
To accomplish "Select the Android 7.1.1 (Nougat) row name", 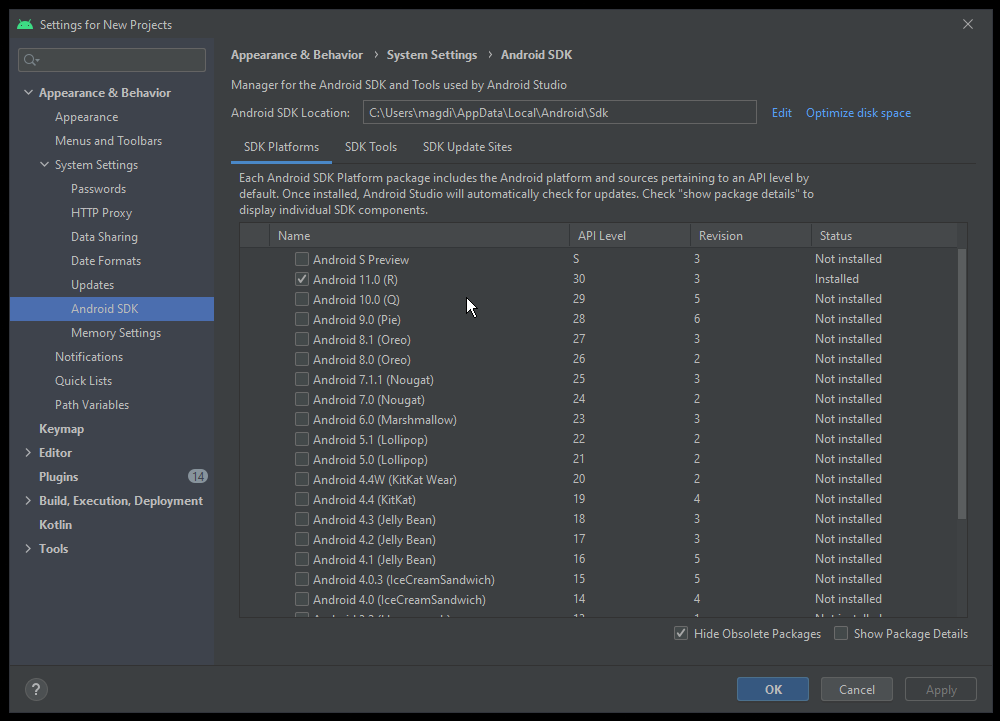I will (373, 379).
